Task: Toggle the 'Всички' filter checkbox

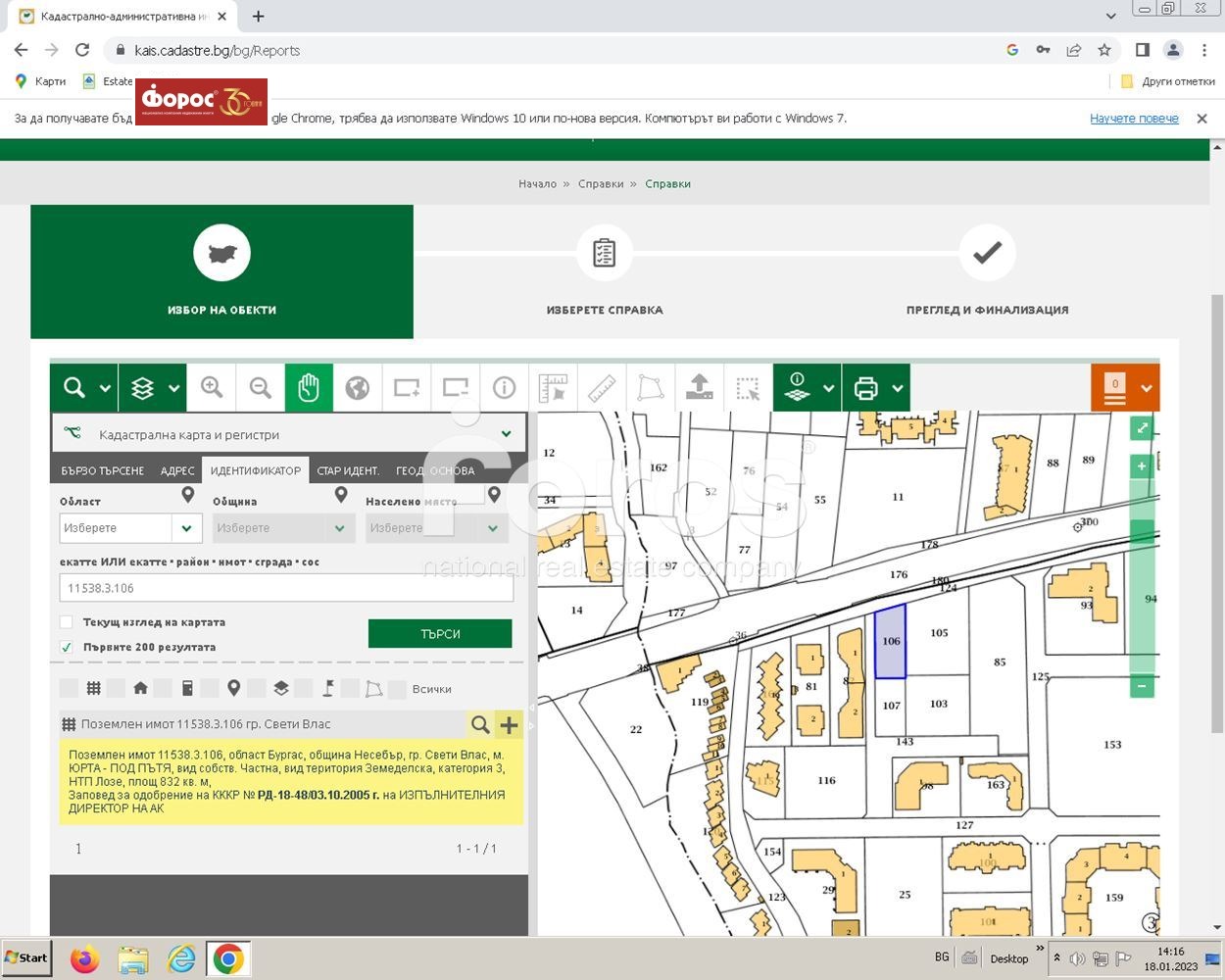Action: click(x=397, y=689)
